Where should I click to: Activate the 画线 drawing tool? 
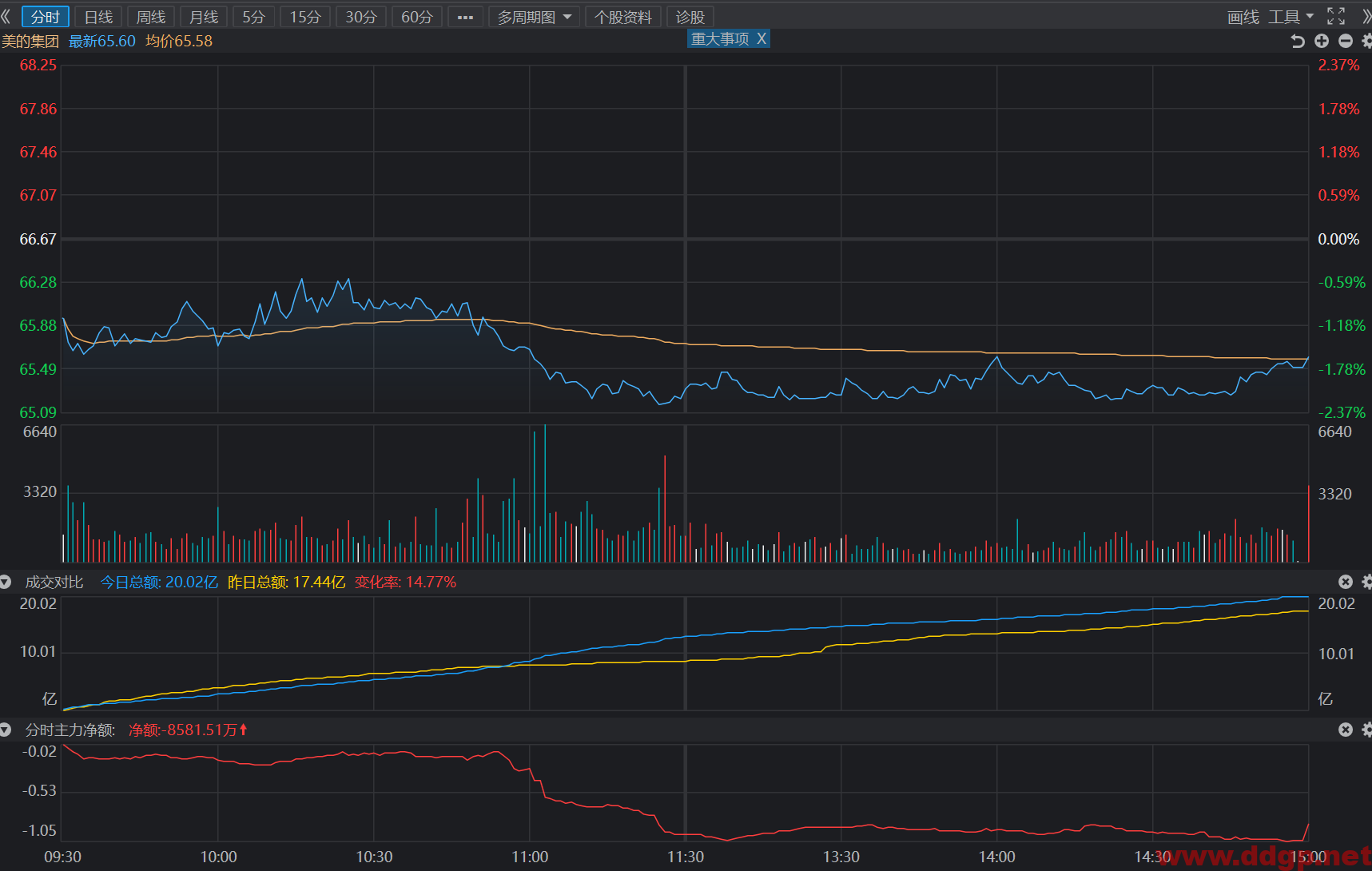tap(1243, 17)
